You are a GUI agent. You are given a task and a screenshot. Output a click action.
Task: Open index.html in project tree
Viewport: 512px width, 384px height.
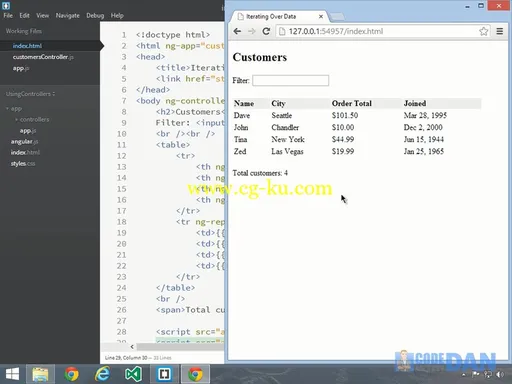pyautogui.click(x=25, y=152)
